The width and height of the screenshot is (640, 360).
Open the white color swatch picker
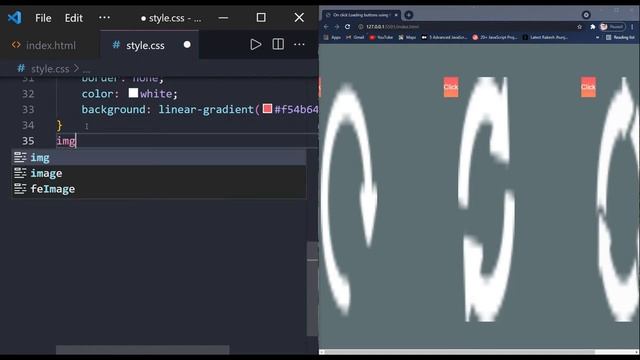coord(133,93)
